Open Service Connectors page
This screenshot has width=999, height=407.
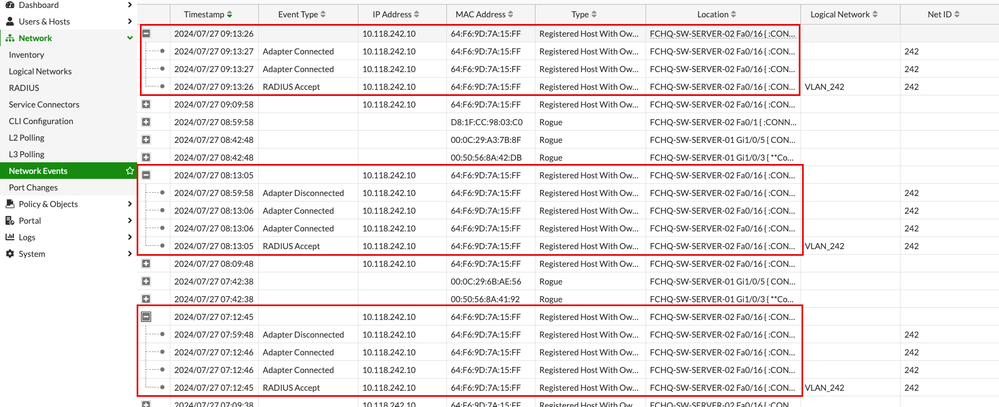coord(44,104)
